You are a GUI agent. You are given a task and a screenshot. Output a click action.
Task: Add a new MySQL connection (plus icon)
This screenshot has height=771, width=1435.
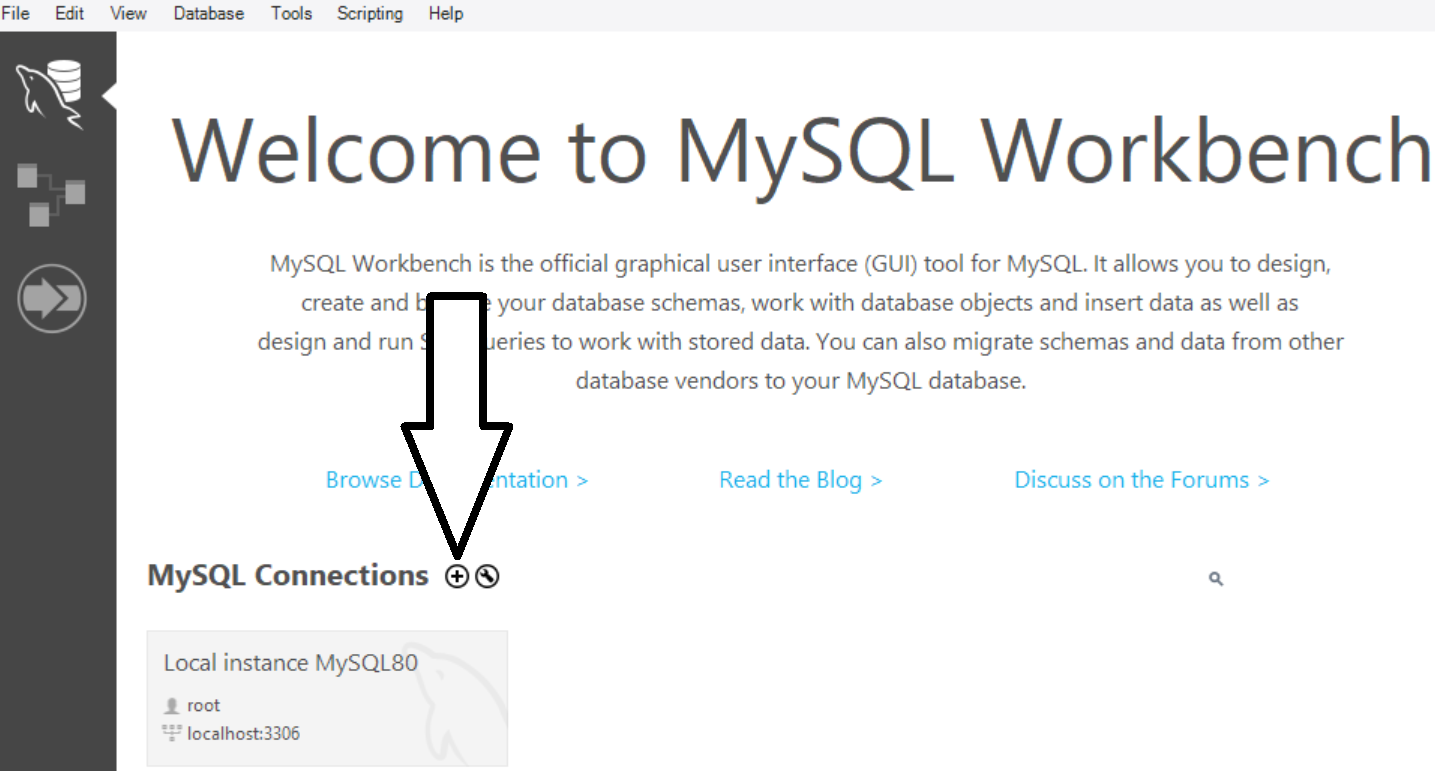[456, 576]
